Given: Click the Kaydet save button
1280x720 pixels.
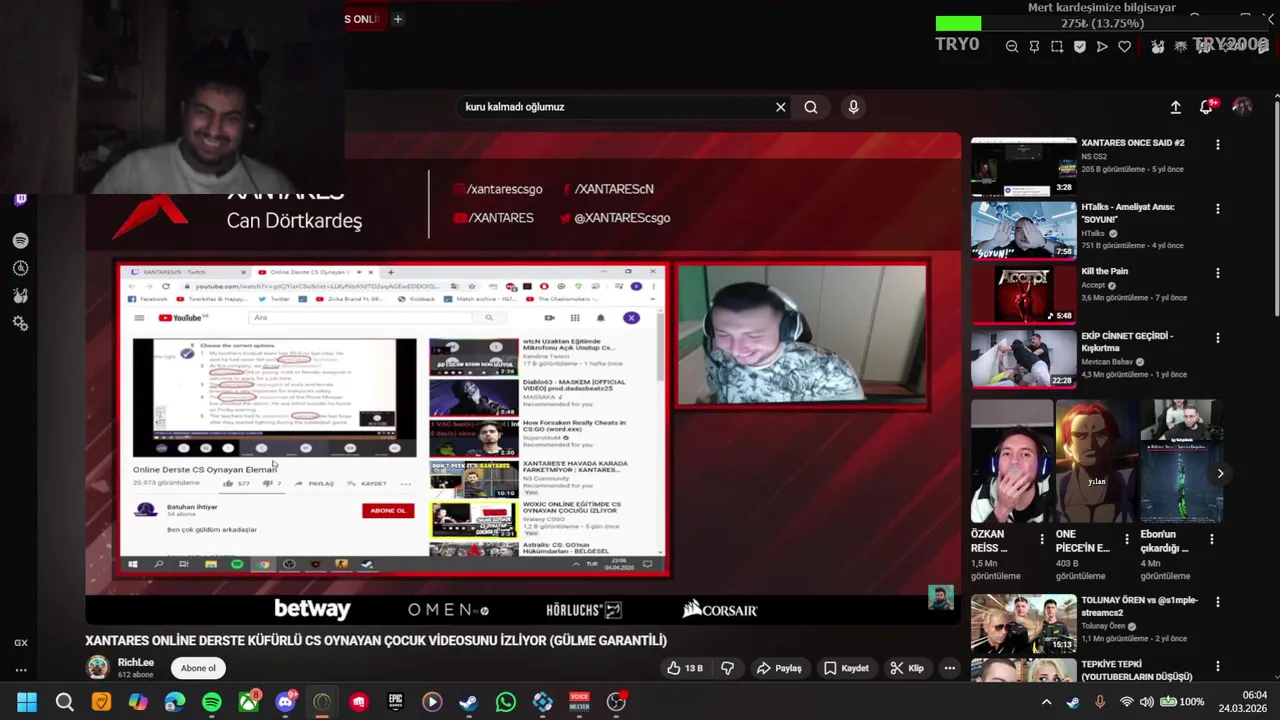Looking at the screenshot, I should tap(846, 668).
